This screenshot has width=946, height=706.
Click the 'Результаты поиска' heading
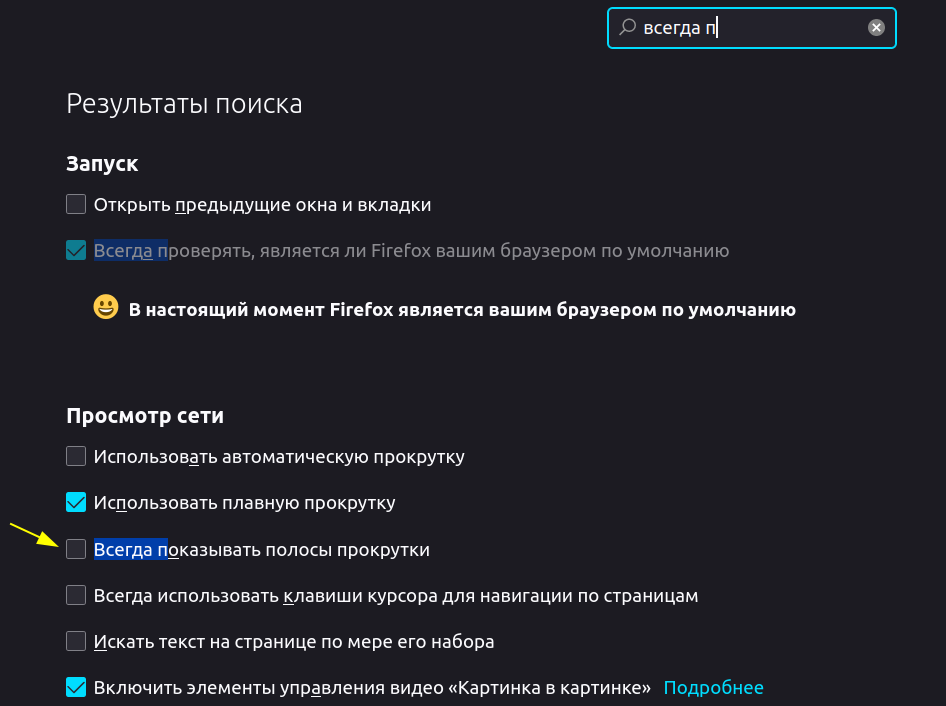tap(184, 103)
